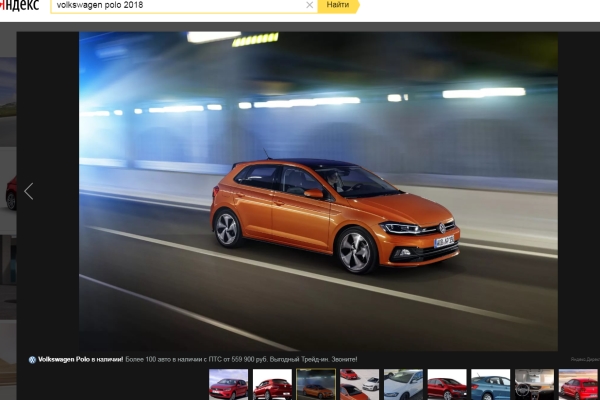This screenshot has height=400, width=600.
Task: Open the Volkswagen Polo в наличии ad link
Action: coord(81,359)
